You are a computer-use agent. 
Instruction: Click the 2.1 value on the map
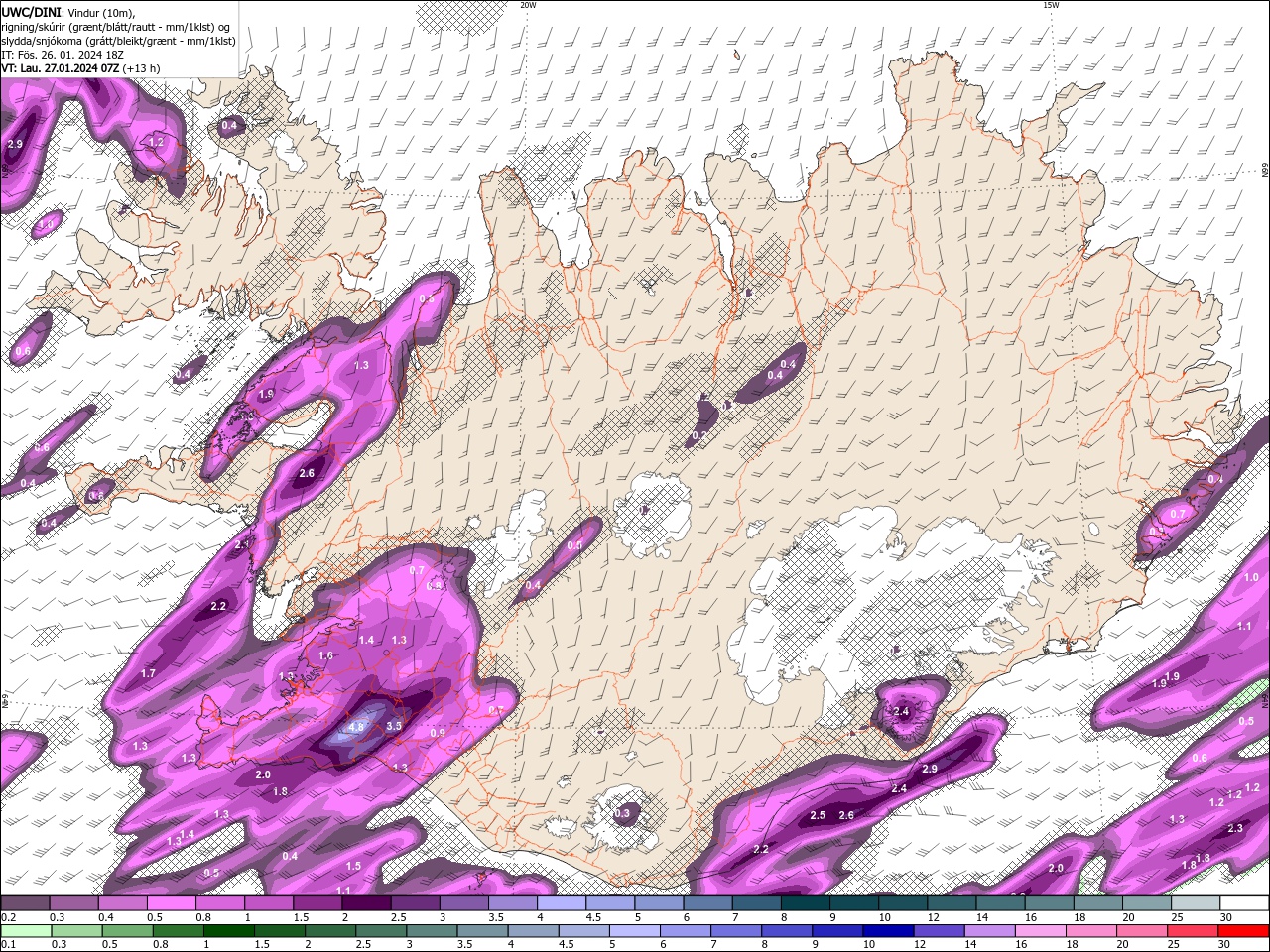(242, 545)
